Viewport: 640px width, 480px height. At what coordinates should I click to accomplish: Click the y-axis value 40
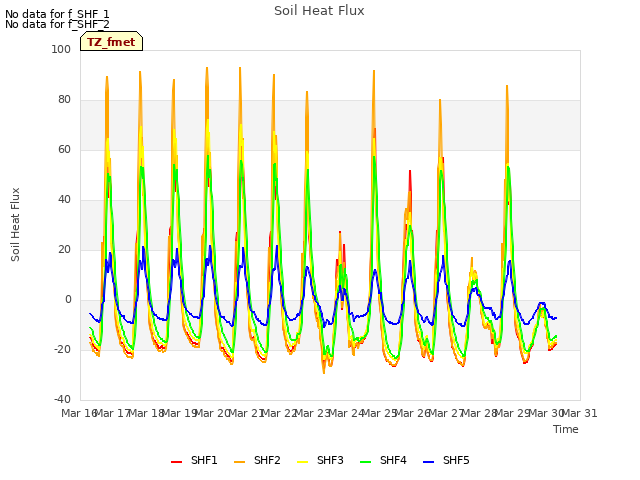click(64, 200)
